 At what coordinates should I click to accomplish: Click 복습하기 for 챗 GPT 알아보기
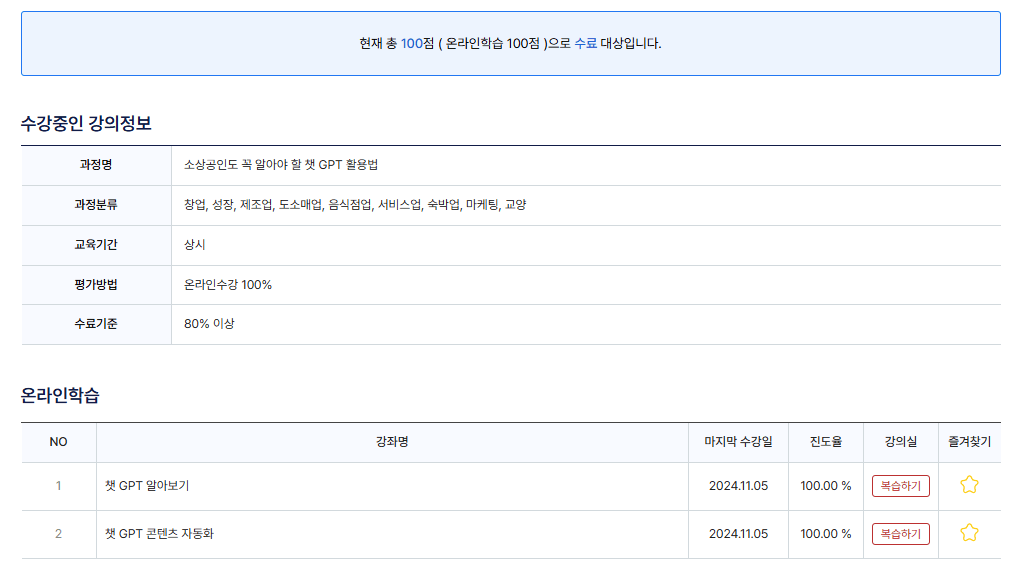coord(901,486)
